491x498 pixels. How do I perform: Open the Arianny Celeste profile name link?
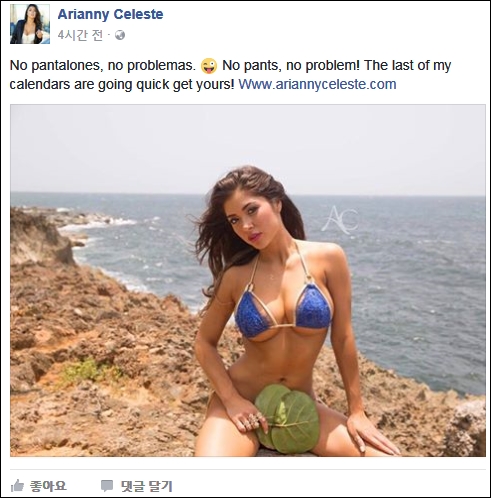point(110,14)
